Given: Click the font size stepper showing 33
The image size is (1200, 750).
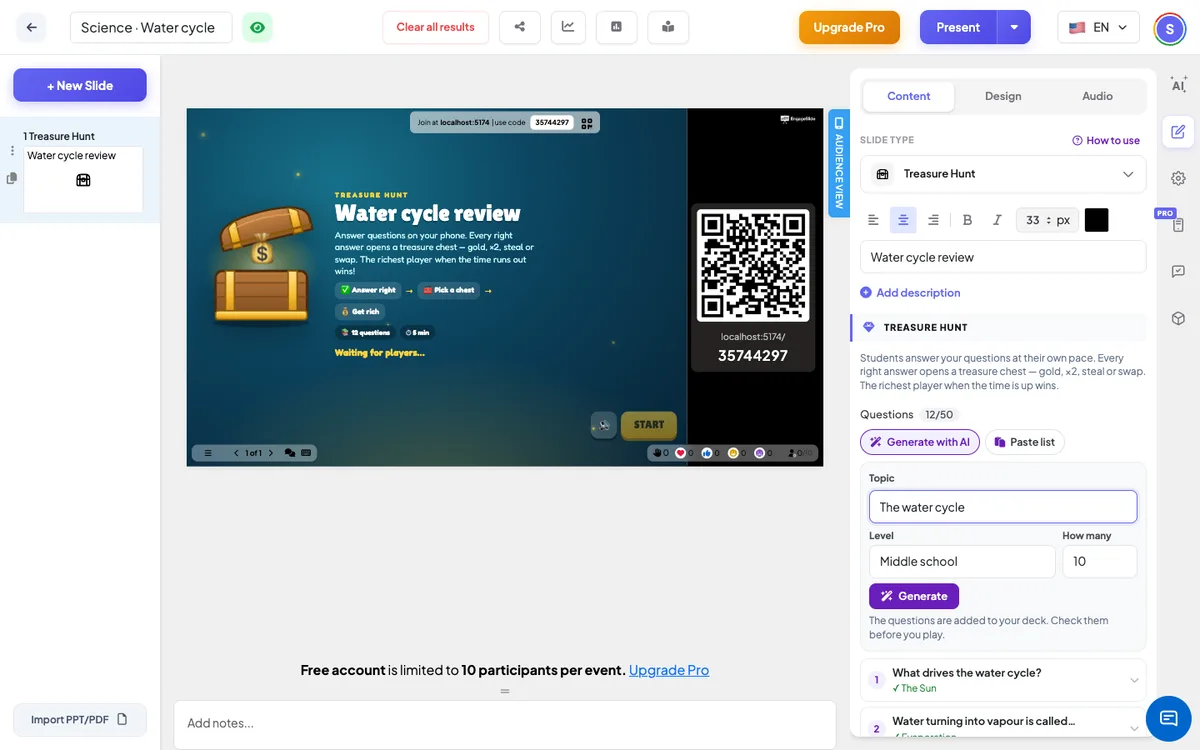Looking at the screenshot, I should (1047, 220).
